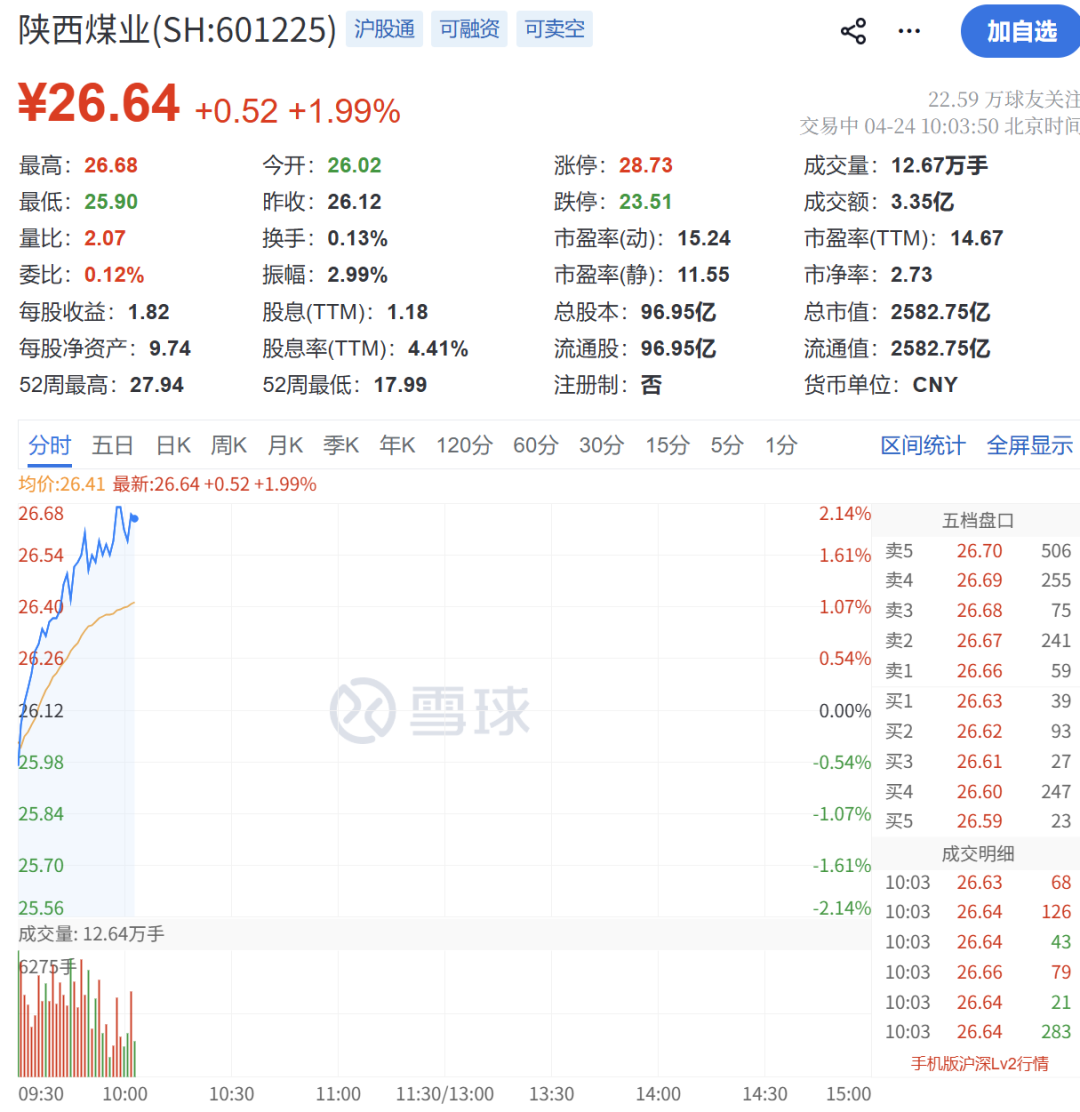Click the 可融资 tag label
This screenshot has width=1080, height=1112.
point(469,29)
